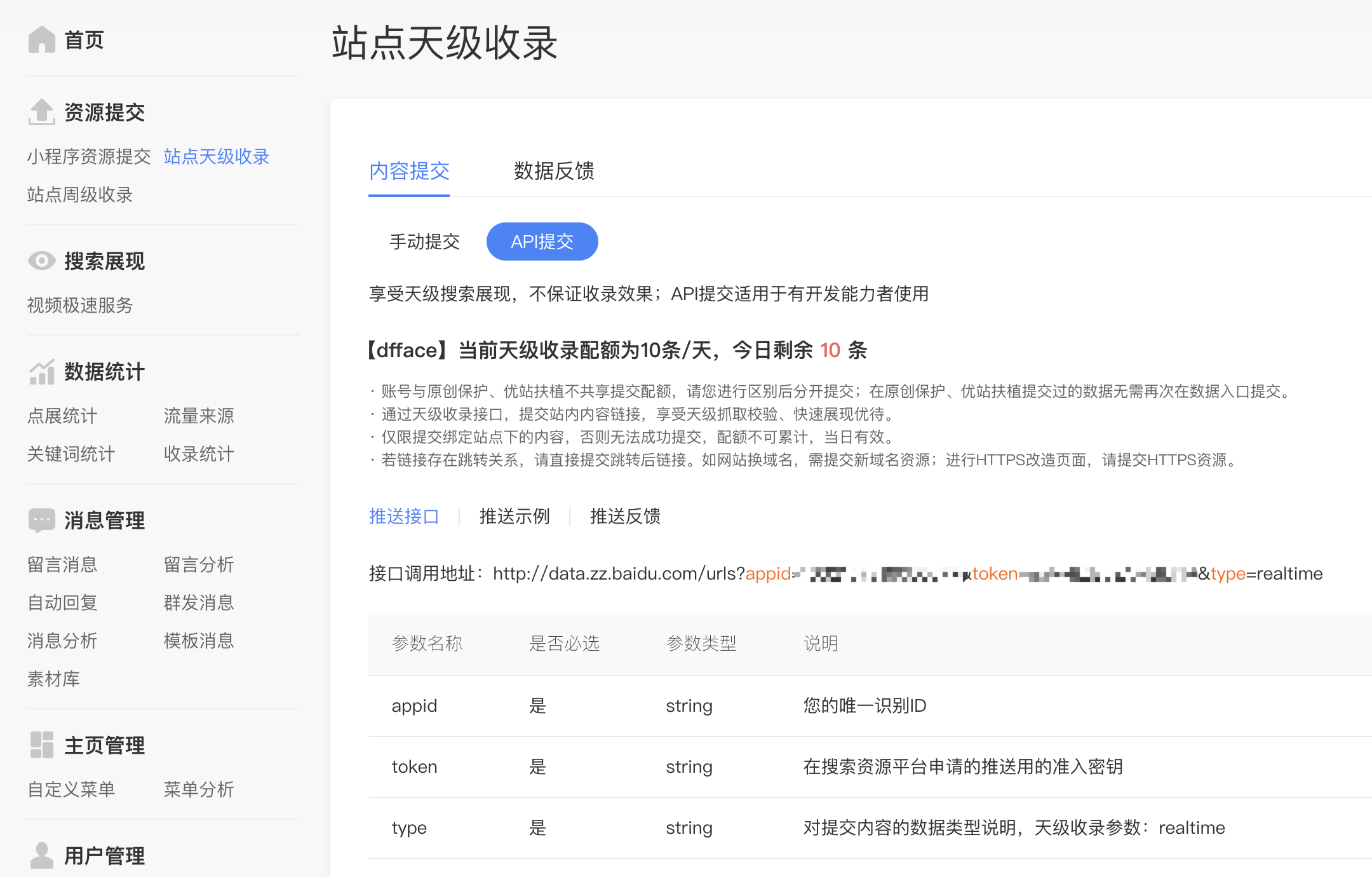Select the API提交 submission mode
The width and height of the screenshot is (1372, 877).
pos(542,241)
